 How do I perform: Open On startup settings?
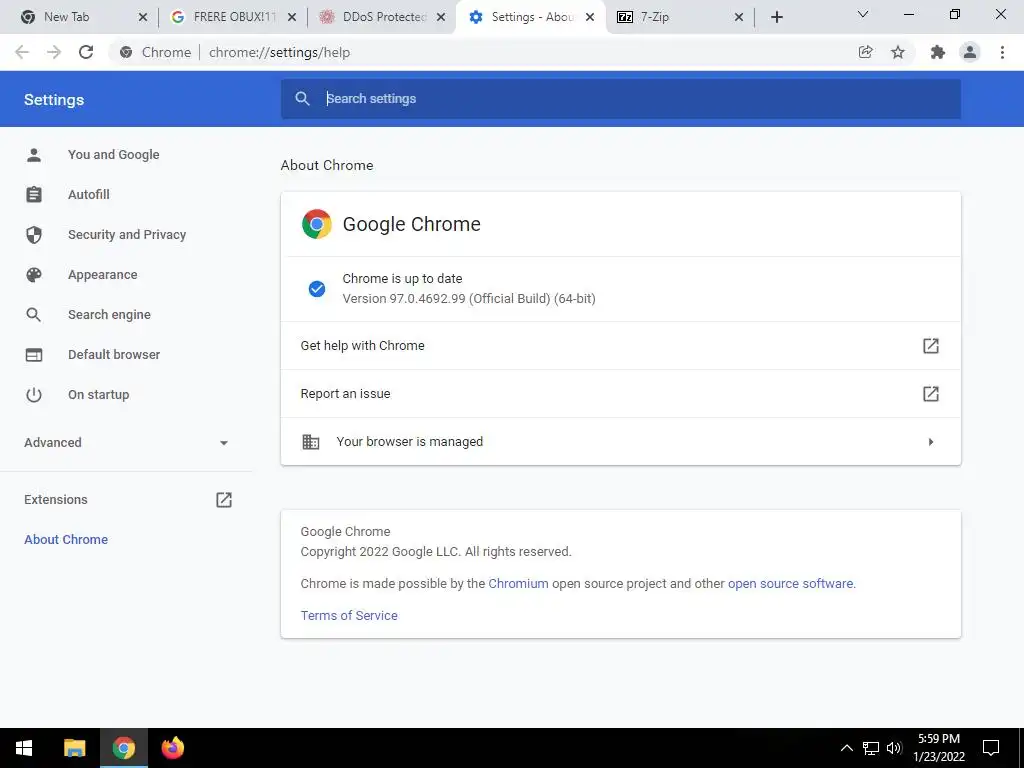(99, 394)
